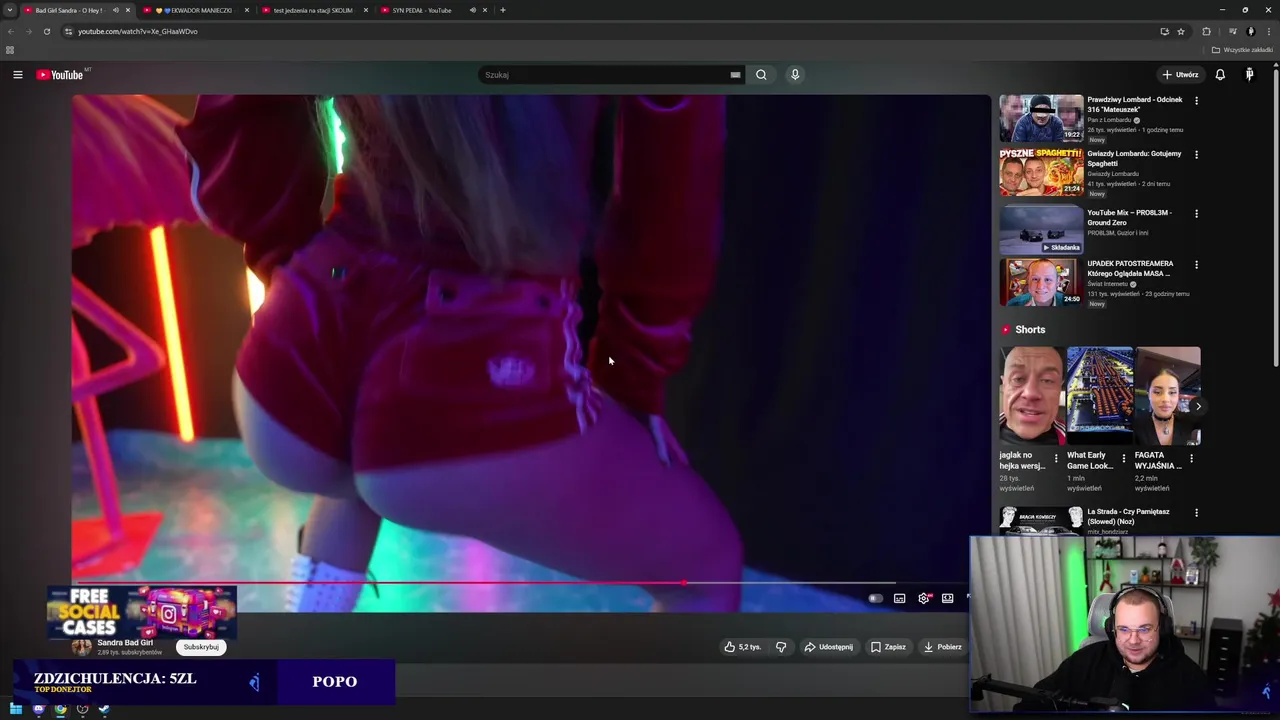
Task: Click the Subskrybuj button
Action: pos(201,647)
